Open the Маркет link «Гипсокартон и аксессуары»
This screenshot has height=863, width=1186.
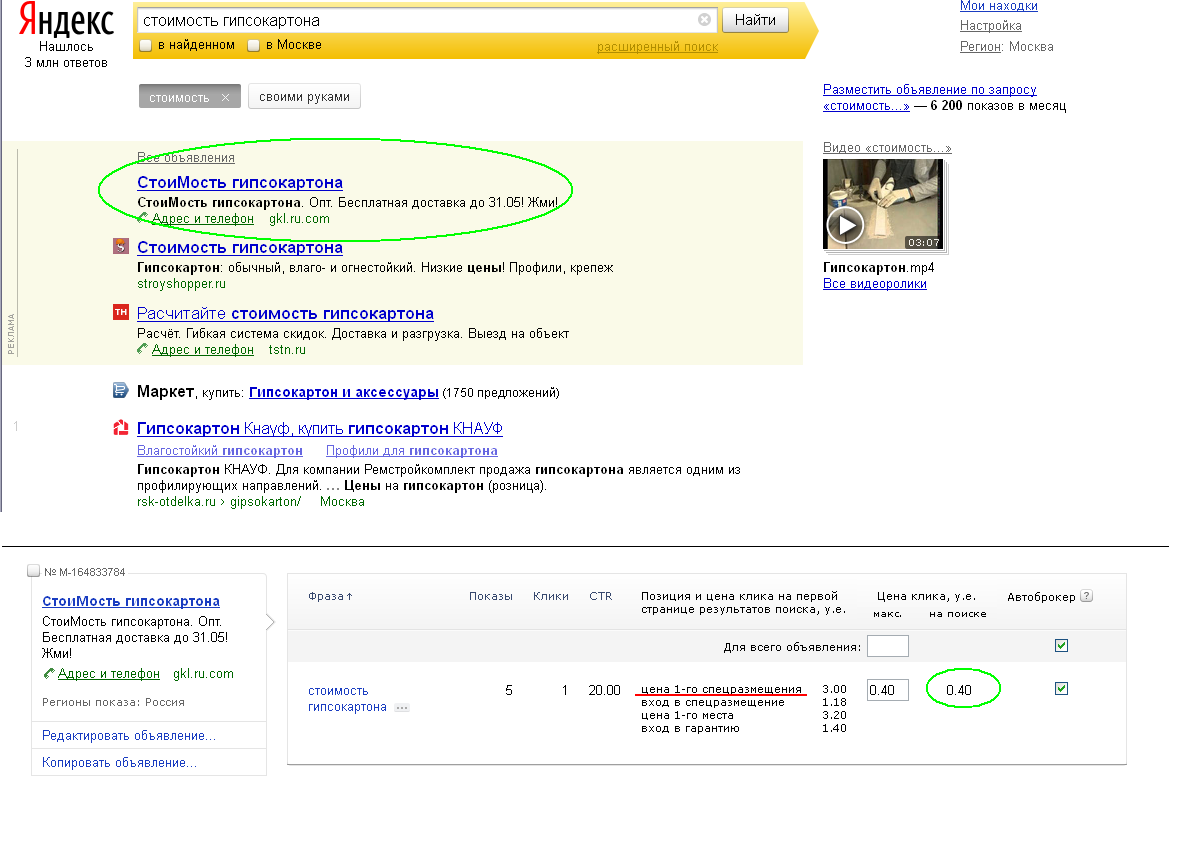click(x=343, y=392)
